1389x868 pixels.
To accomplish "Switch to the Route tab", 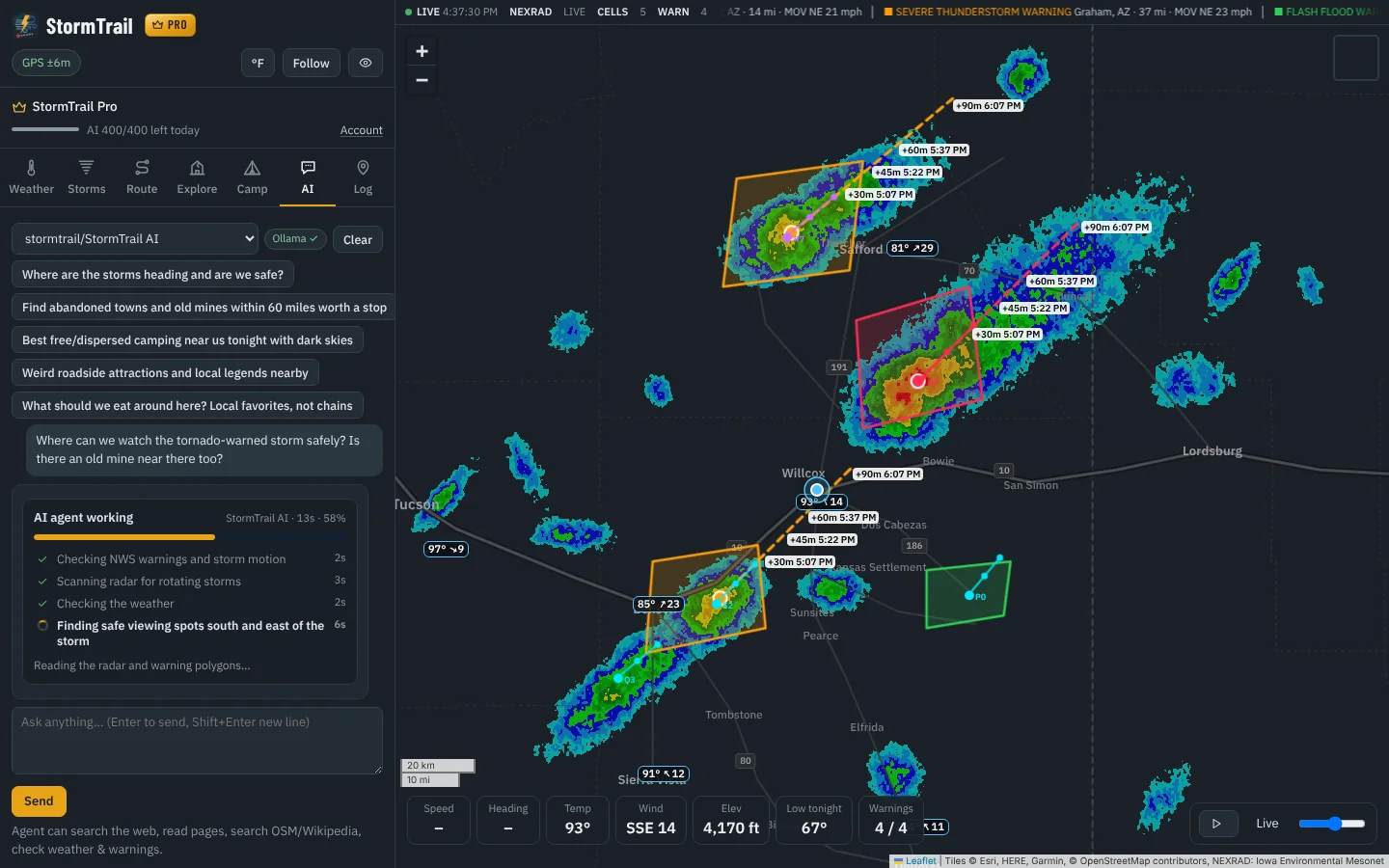I will point(142,177).
